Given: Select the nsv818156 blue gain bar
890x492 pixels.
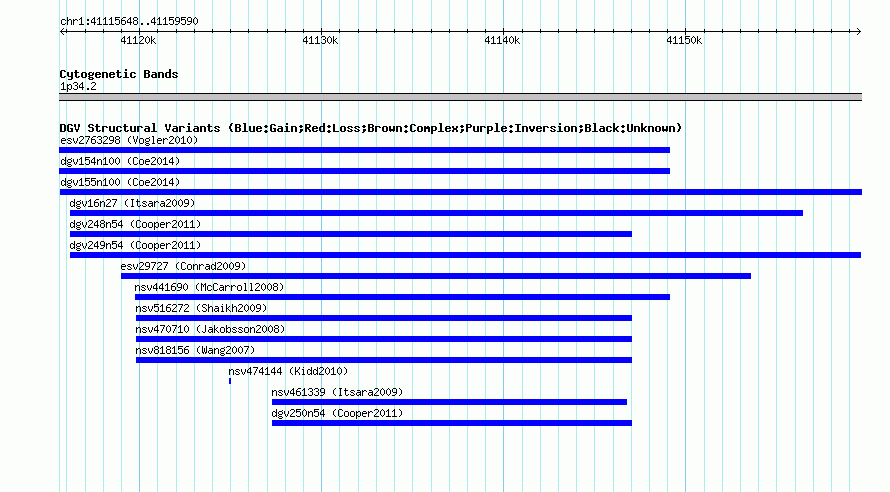Looking at the screenshot, I should click(x=384, y=360).
